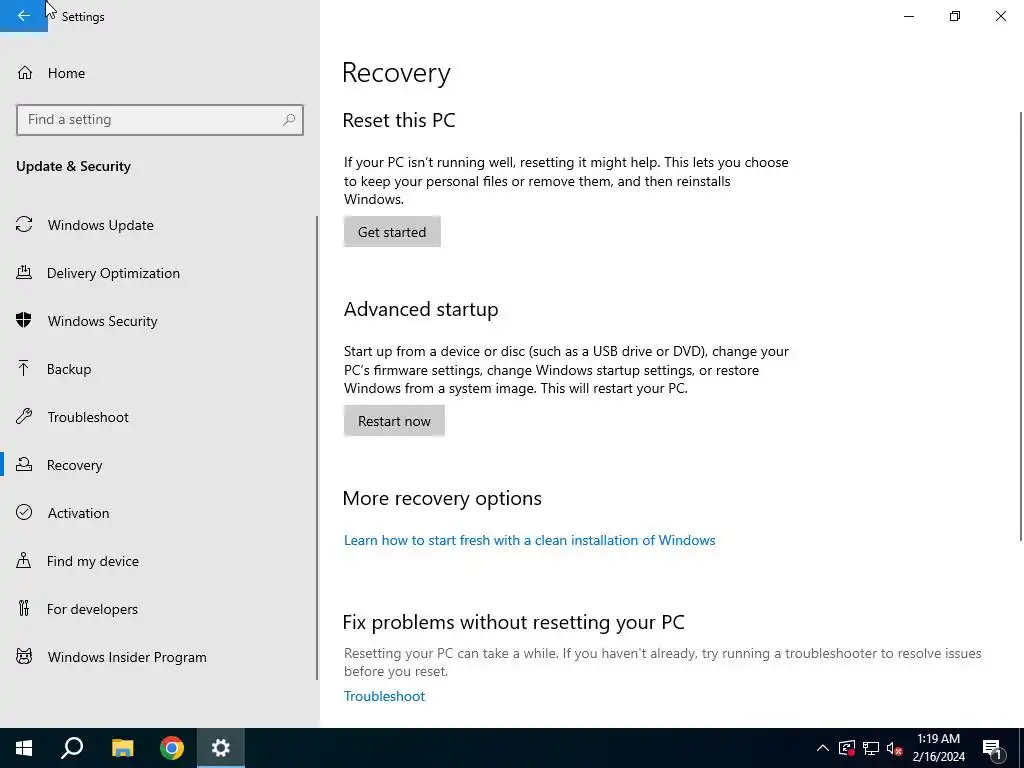Launch Google Chrome from the taskbar
This screenshot has width=1024, height=768.
click(172, 748)
